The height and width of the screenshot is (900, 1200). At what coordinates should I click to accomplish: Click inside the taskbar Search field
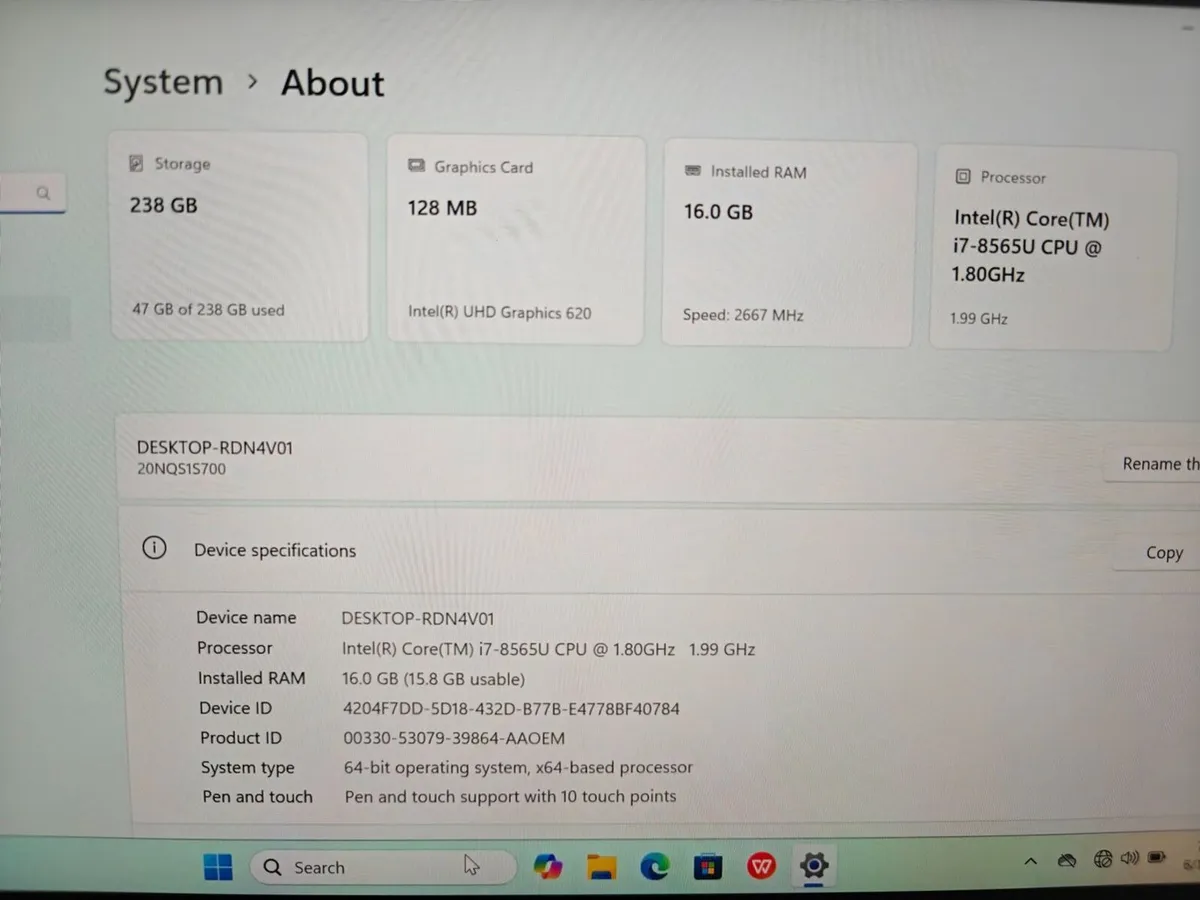380,866
